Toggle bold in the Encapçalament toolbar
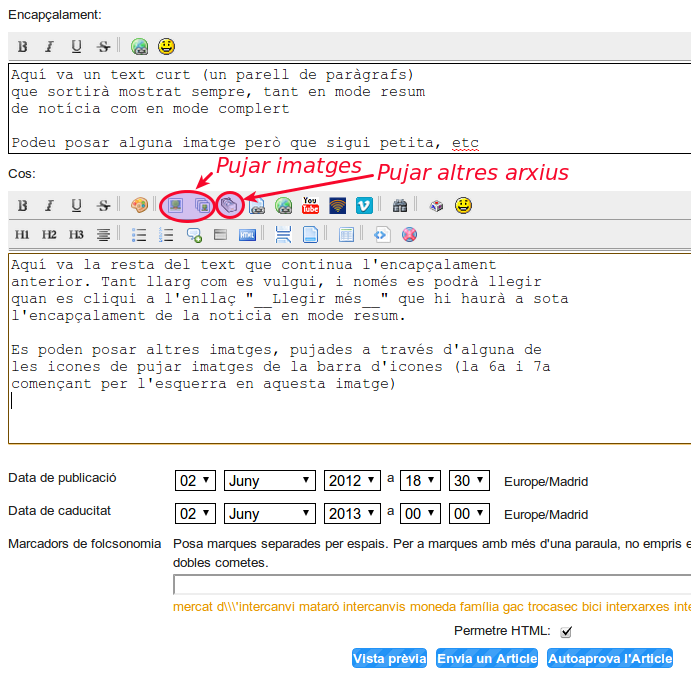The height and width of the screenshot is (676, 691). coord(22,46)
